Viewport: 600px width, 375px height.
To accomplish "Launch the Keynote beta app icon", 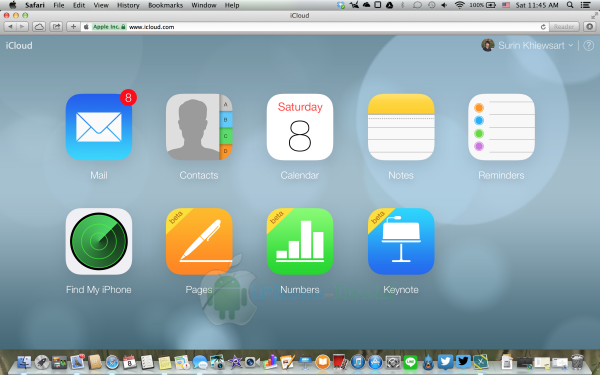I will 401,241.
